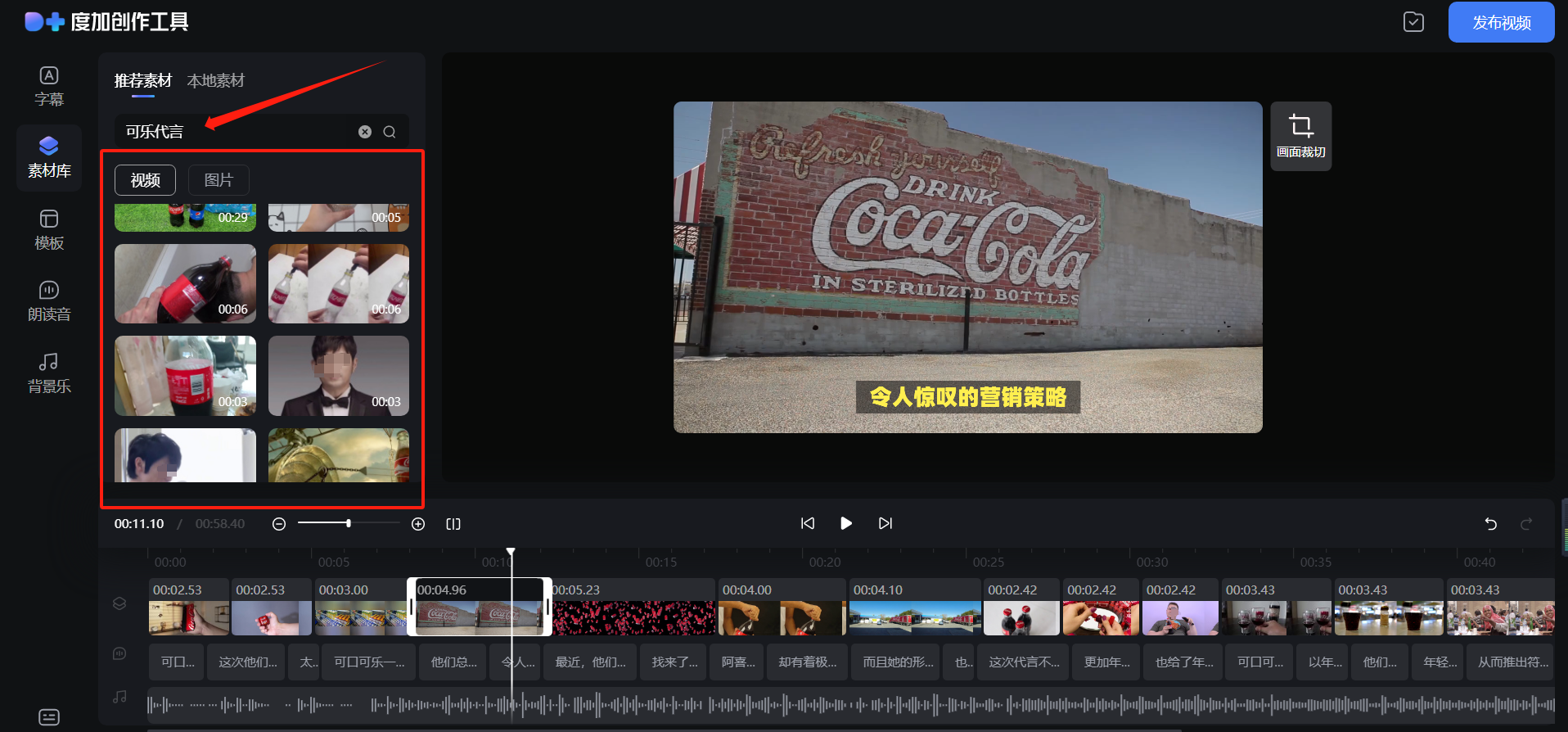Image resolution: width=1568 pixels, height=732 pixels.
Task: Select the 最近，他们... subtitle segment
Action: (590, 662)
